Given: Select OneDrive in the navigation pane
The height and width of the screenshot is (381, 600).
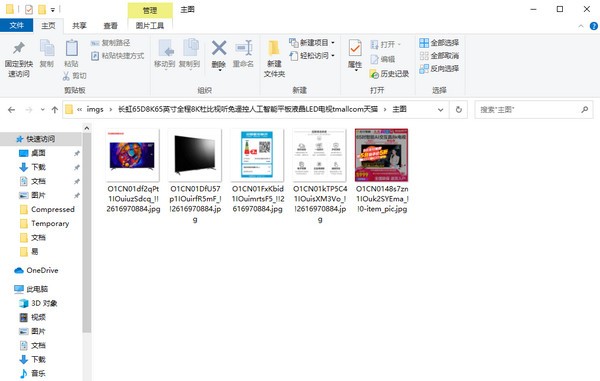Looking at the screenshot, I should [42, 270].
